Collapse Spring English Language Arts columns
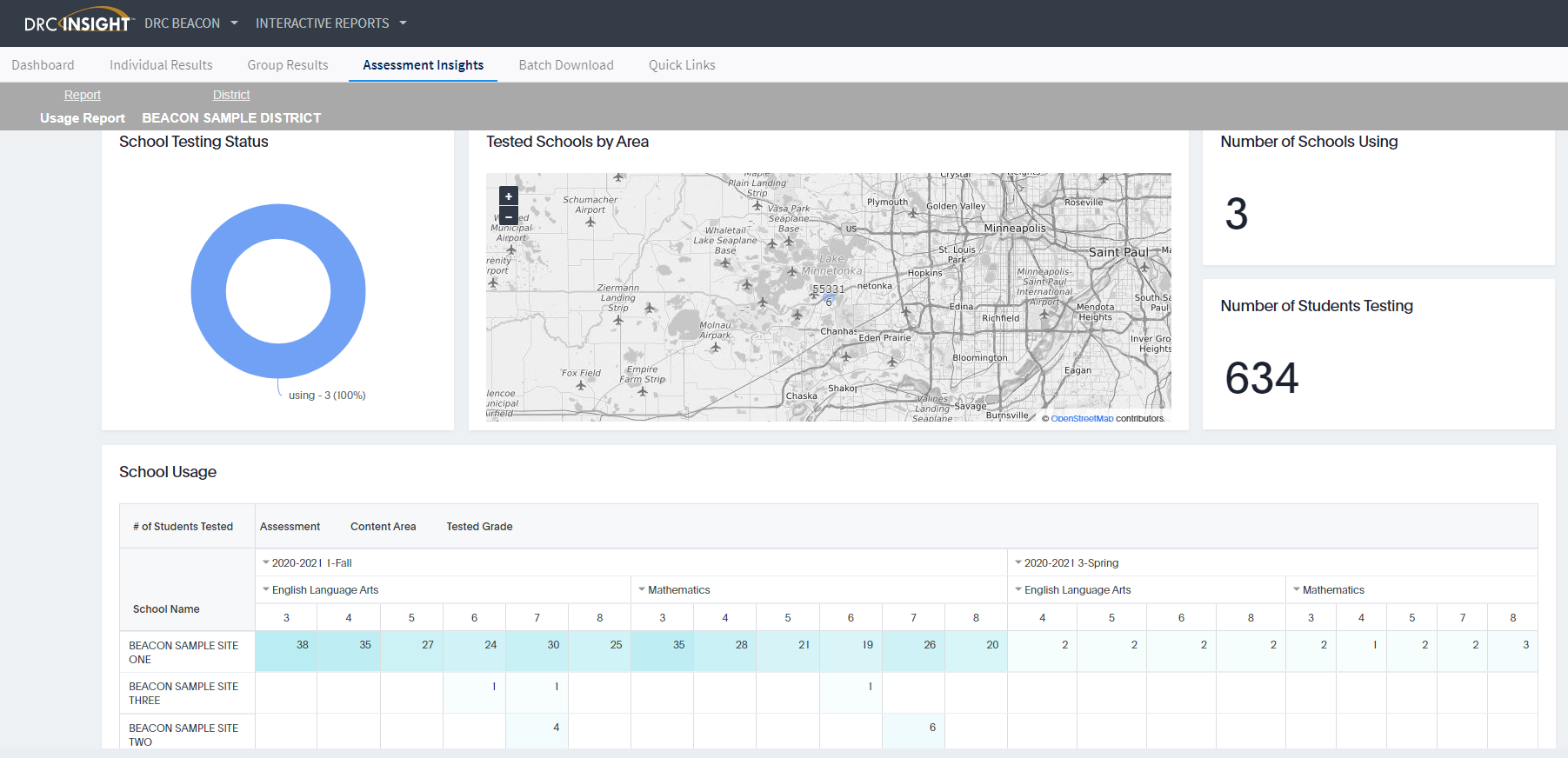The height and width of the screenshot is (758, 1568). [x=1018, y=589]
